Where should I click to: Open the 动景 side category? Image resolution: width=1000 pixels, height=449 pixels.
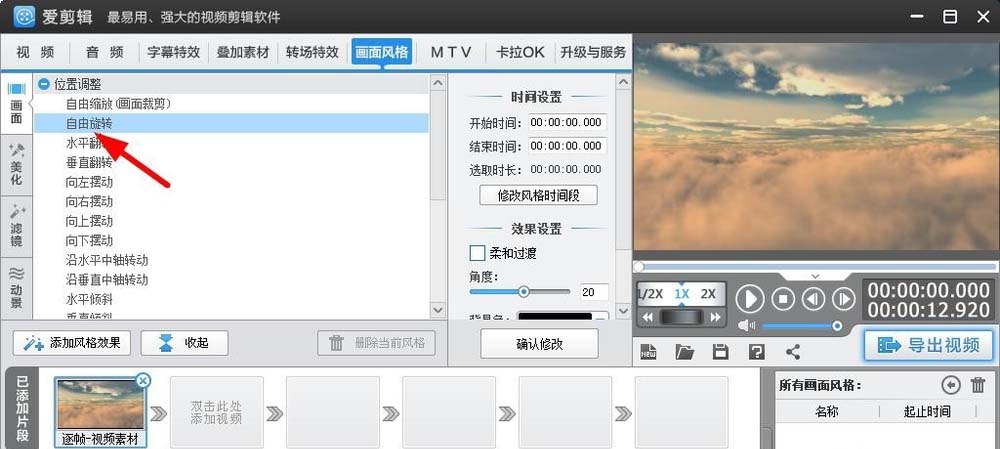point(17,286)
